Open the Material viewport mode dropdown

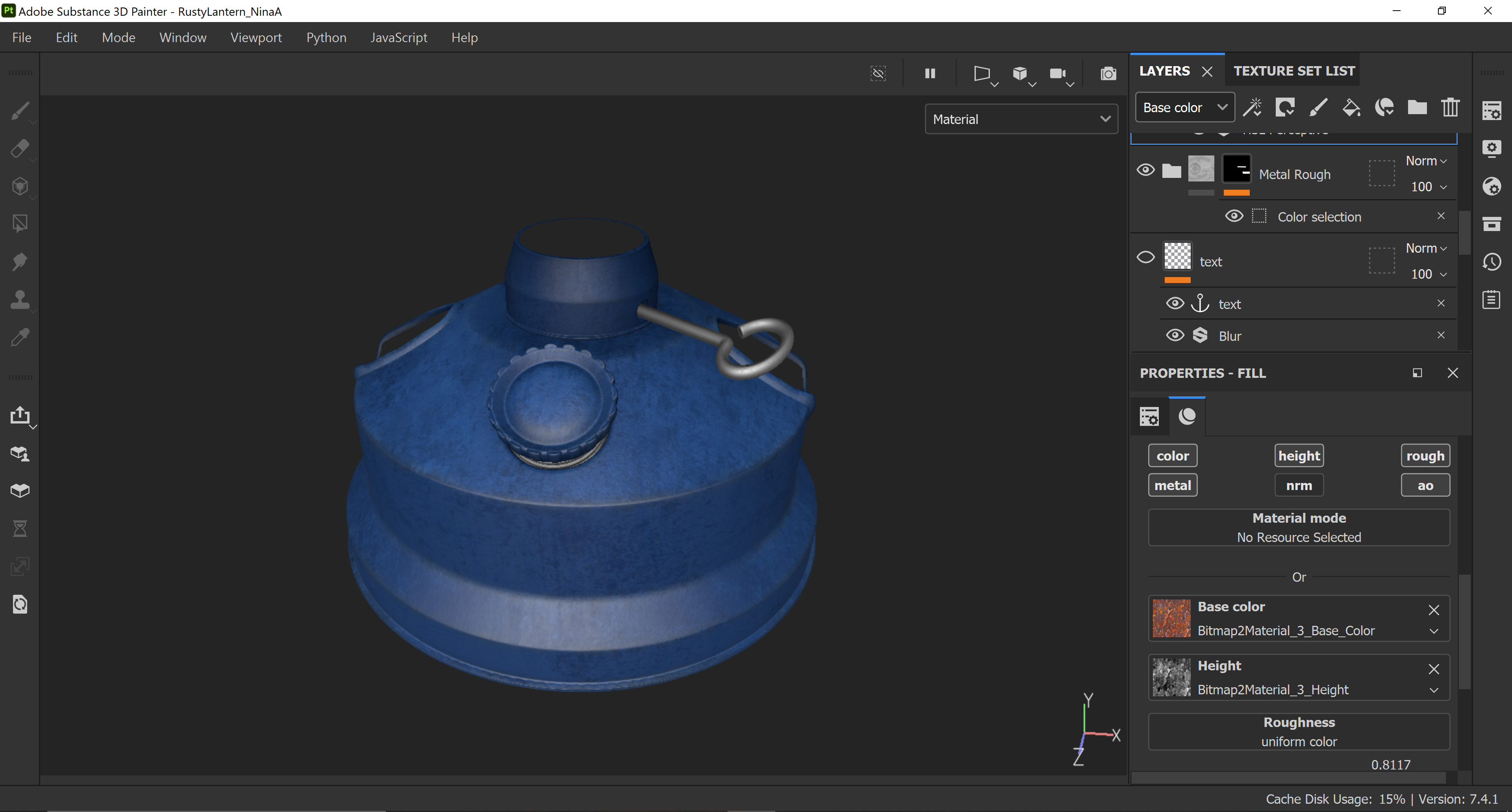click(1021, 119)
